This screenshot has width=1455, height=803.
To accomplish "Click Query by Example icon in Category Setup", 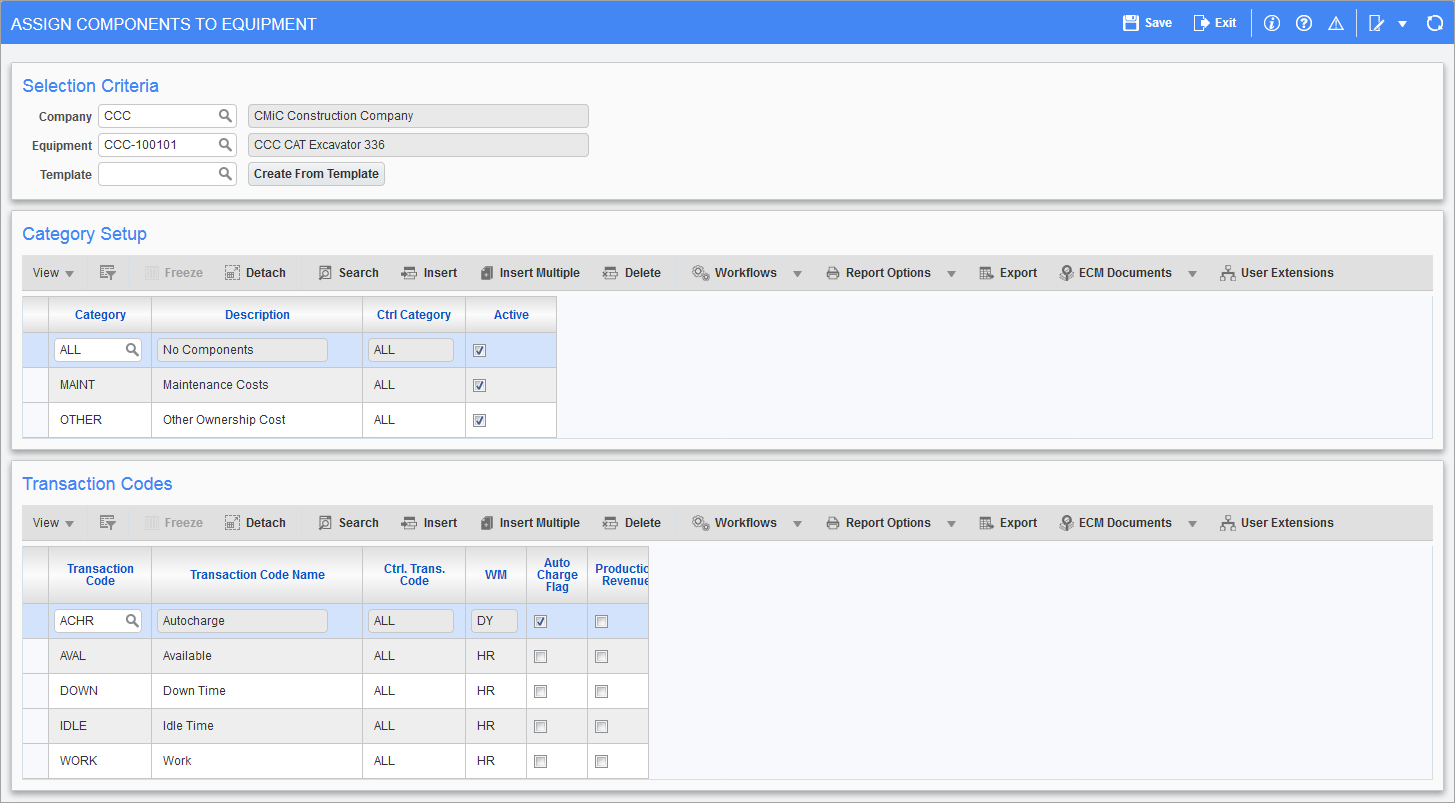I will 108,273.
